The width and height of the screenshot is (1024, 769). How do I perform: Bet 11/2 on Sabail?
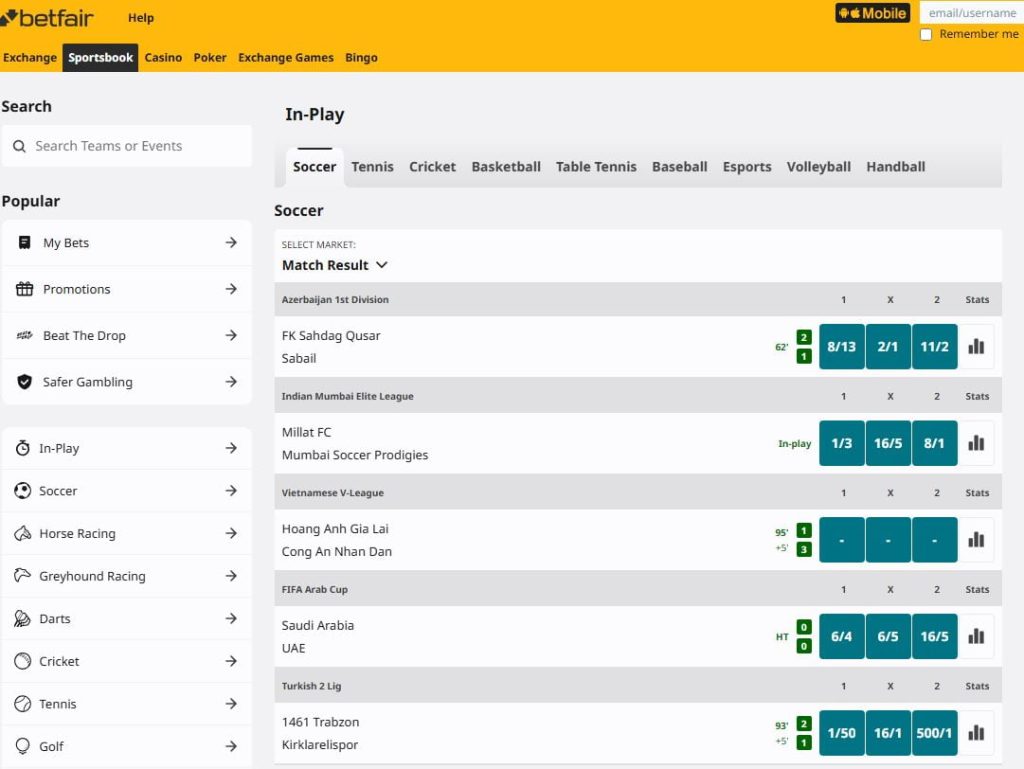click(935, 347)
